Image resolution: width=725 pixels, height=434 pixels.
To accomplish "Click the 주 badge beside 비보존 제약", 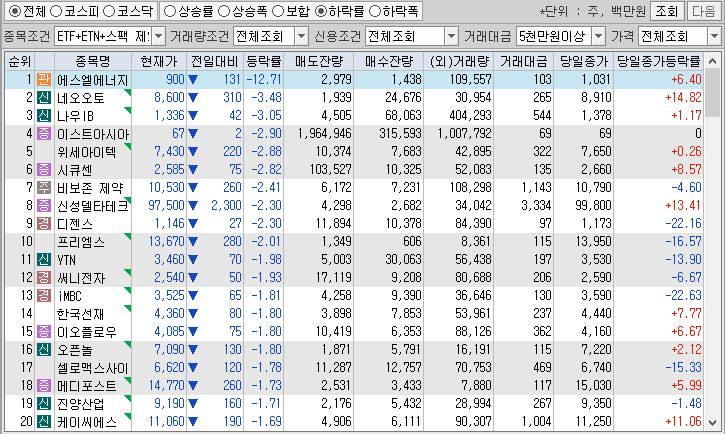I will coord(44,188).
